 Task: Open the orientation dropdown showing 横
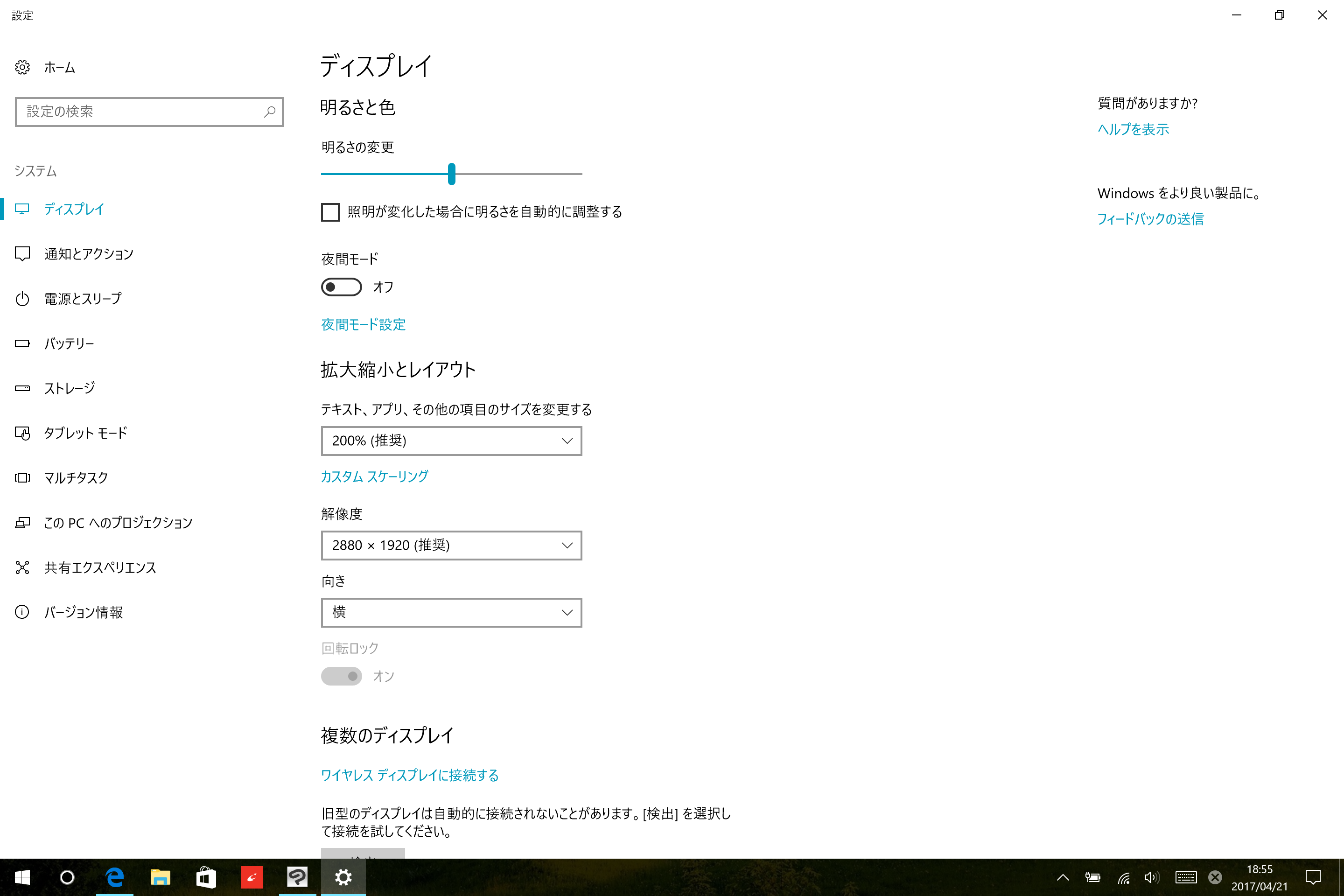click(451, 612)
